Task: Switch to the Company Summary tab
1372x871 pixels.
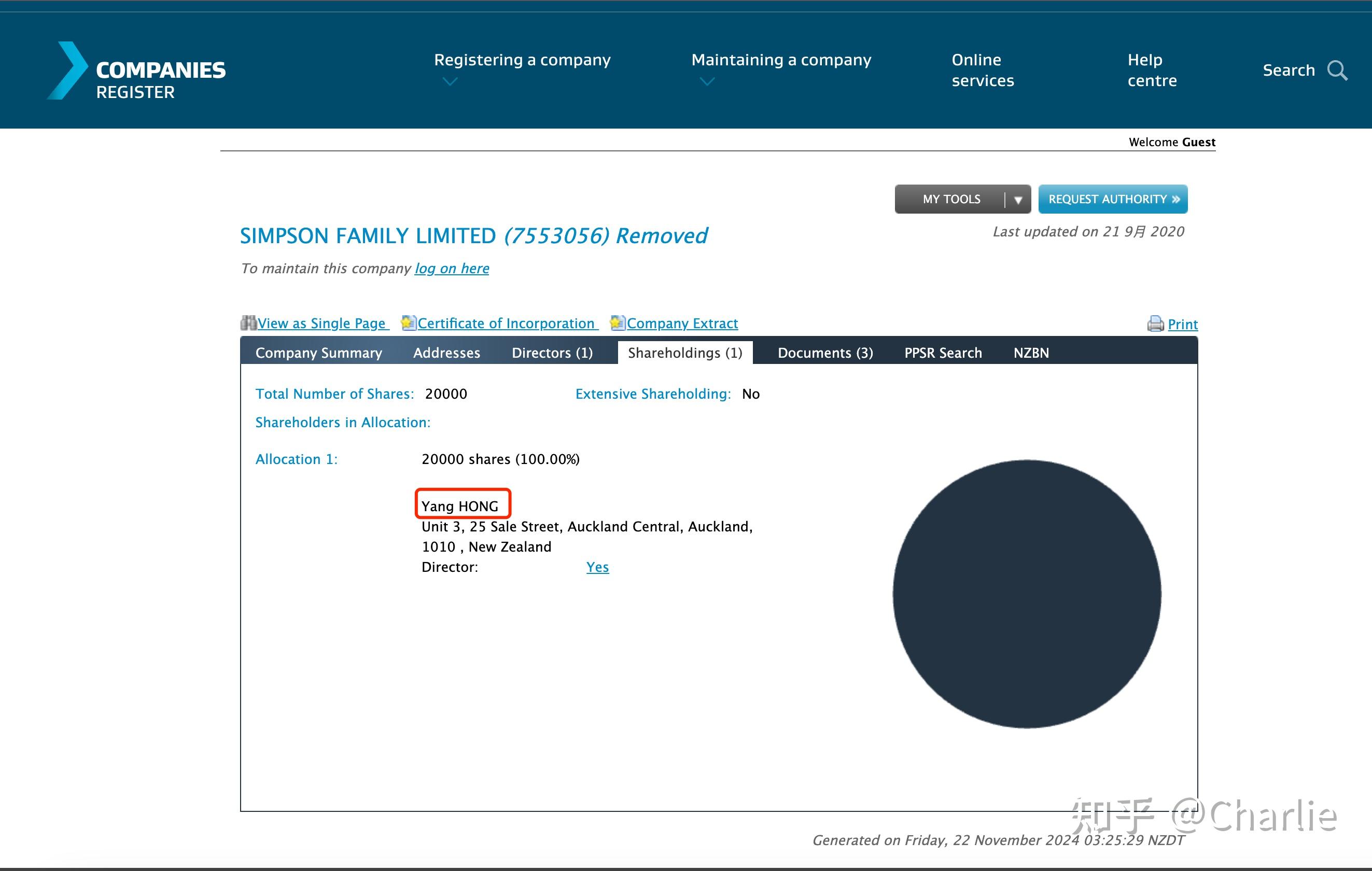Action: pyautogui.click(x=318, y=353)
